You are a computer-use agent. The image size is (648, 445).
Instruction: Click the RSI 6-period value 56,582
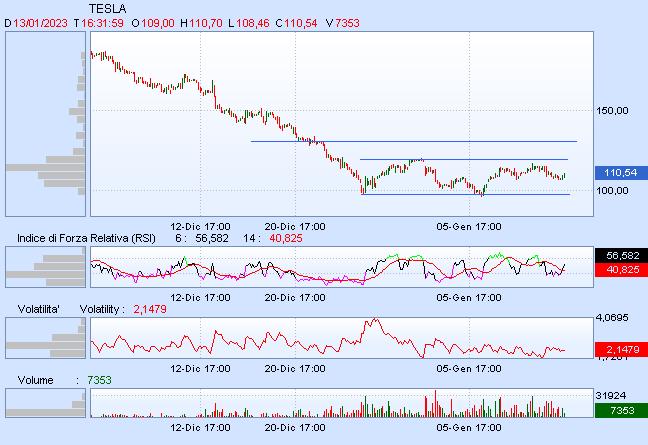point(212,238)
